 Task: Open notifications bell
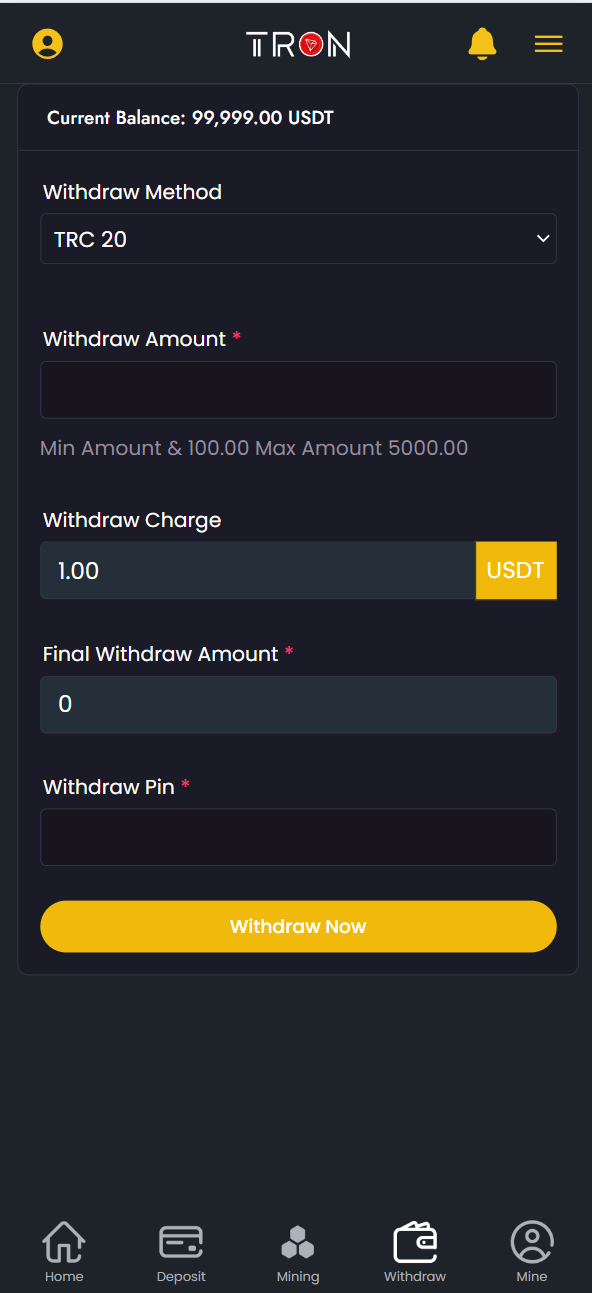pos(482,44)
